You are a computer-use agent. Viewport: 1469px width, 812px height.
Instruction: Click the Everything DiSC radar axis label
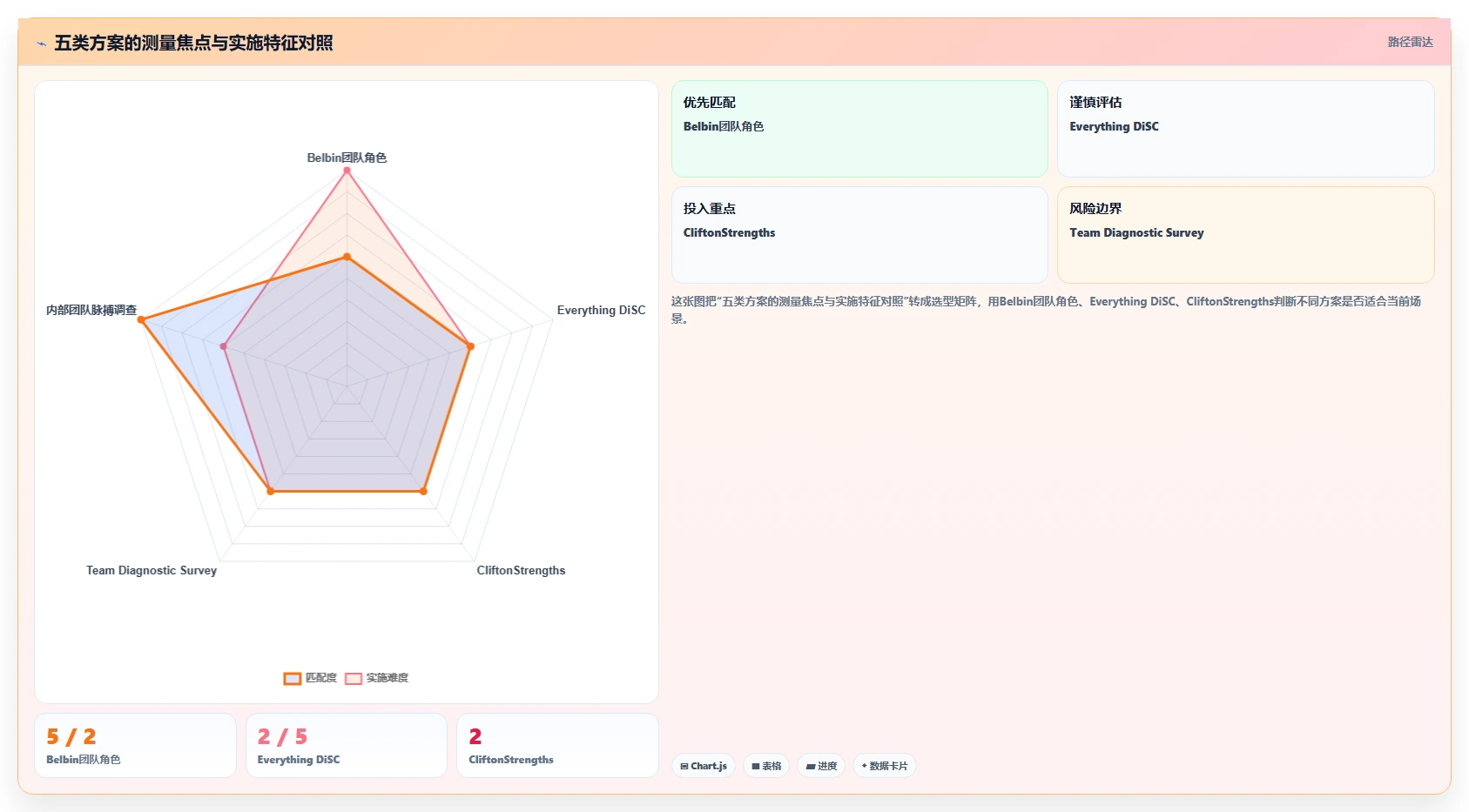click(601, 310)
